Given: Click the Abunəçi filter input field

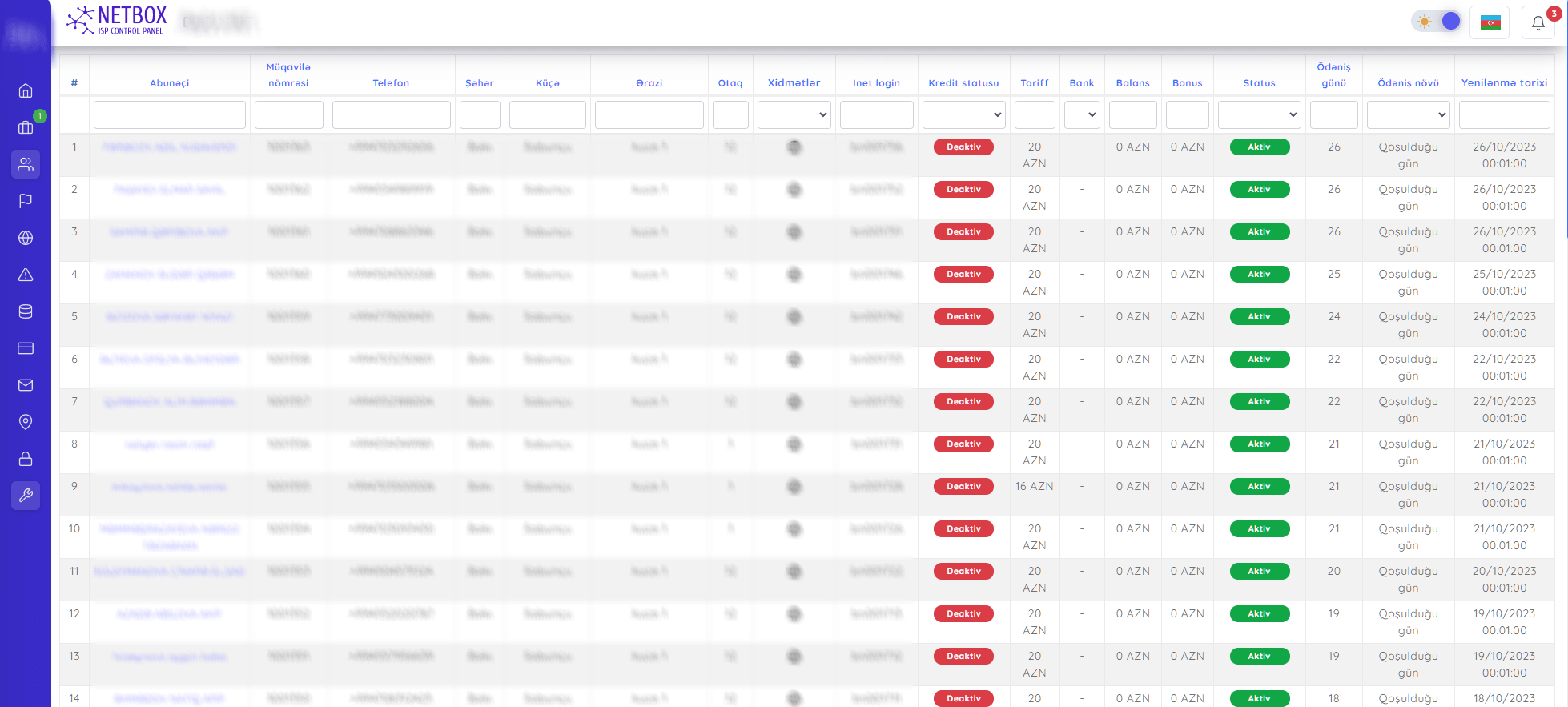Looking at the screenshot, I should [x=169, y=114].
